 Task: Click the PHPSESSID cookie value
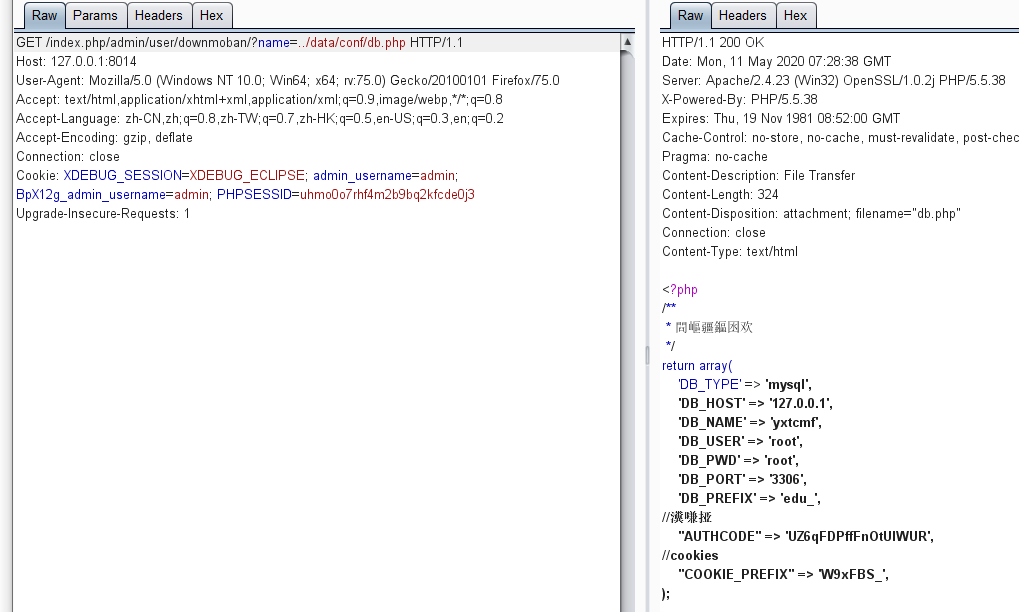point(387,195)
